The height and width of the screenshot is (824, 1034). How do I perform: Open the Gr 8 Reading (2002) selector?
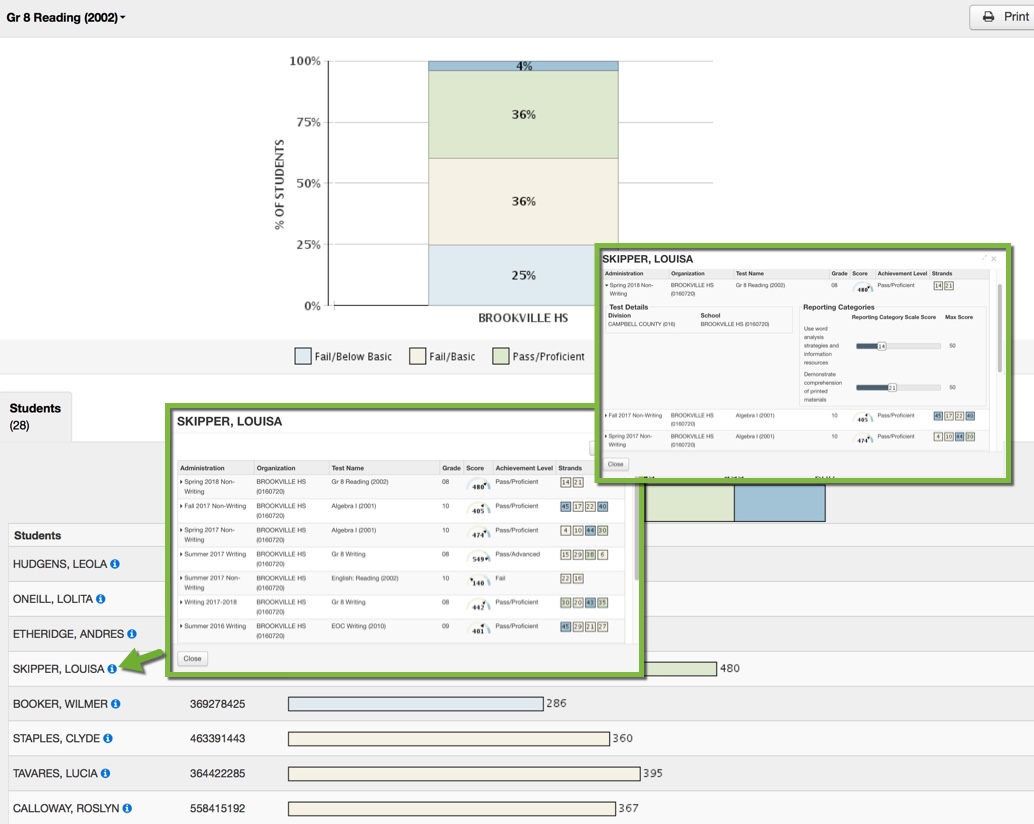coord(65,17)
